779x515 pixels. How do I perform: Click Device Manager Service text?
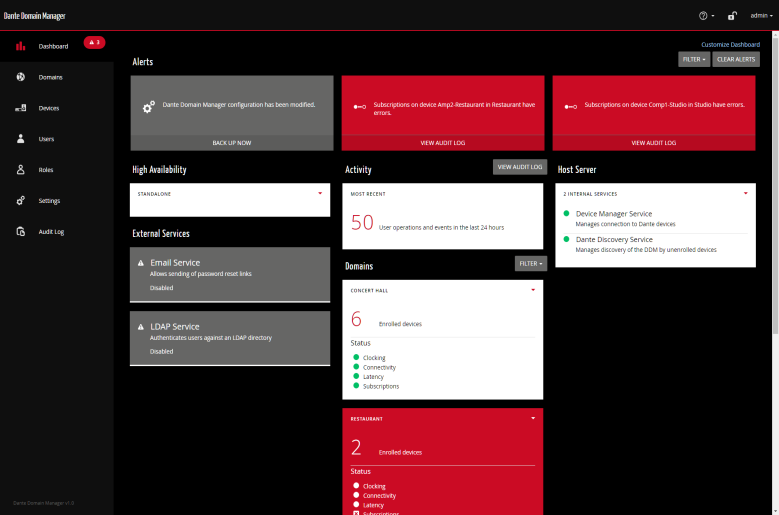click(x=614, y=214)
